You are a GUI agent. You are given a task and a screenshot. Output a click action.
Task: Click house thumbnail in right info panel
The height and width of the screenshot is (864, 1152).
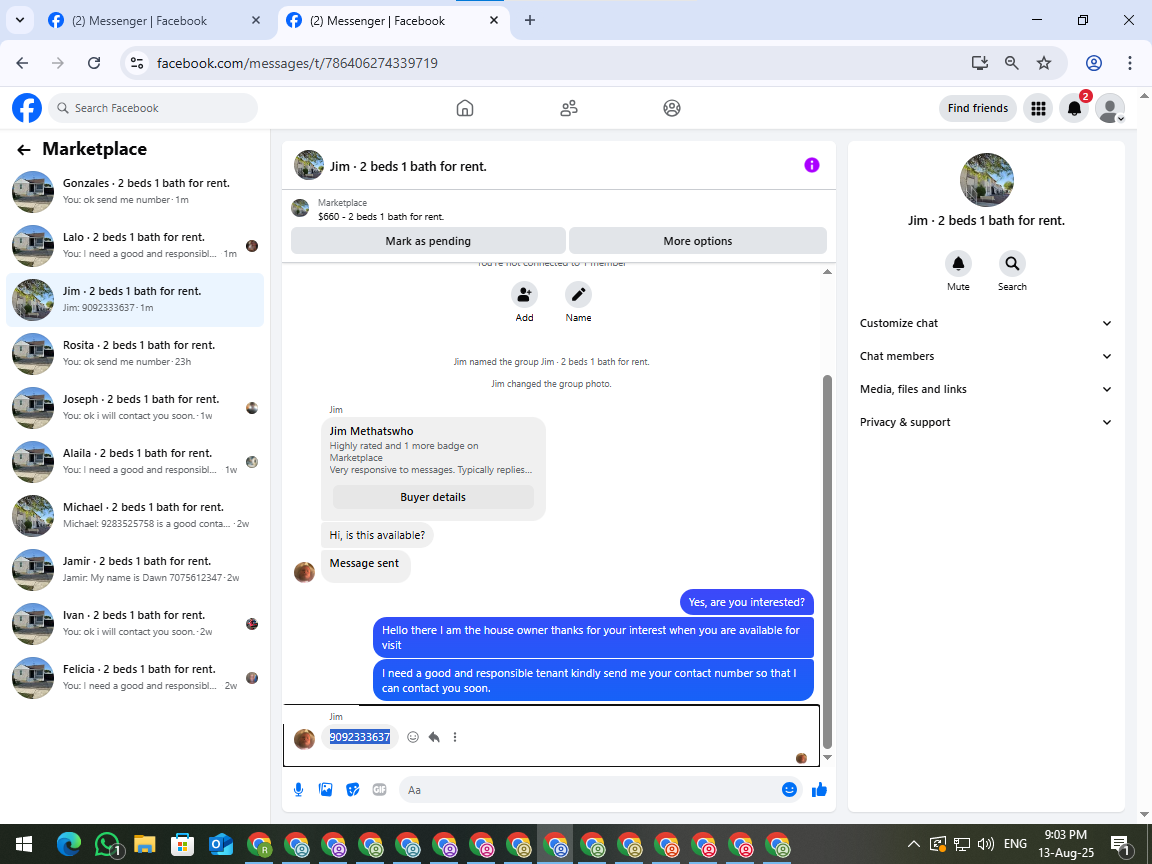986,180
